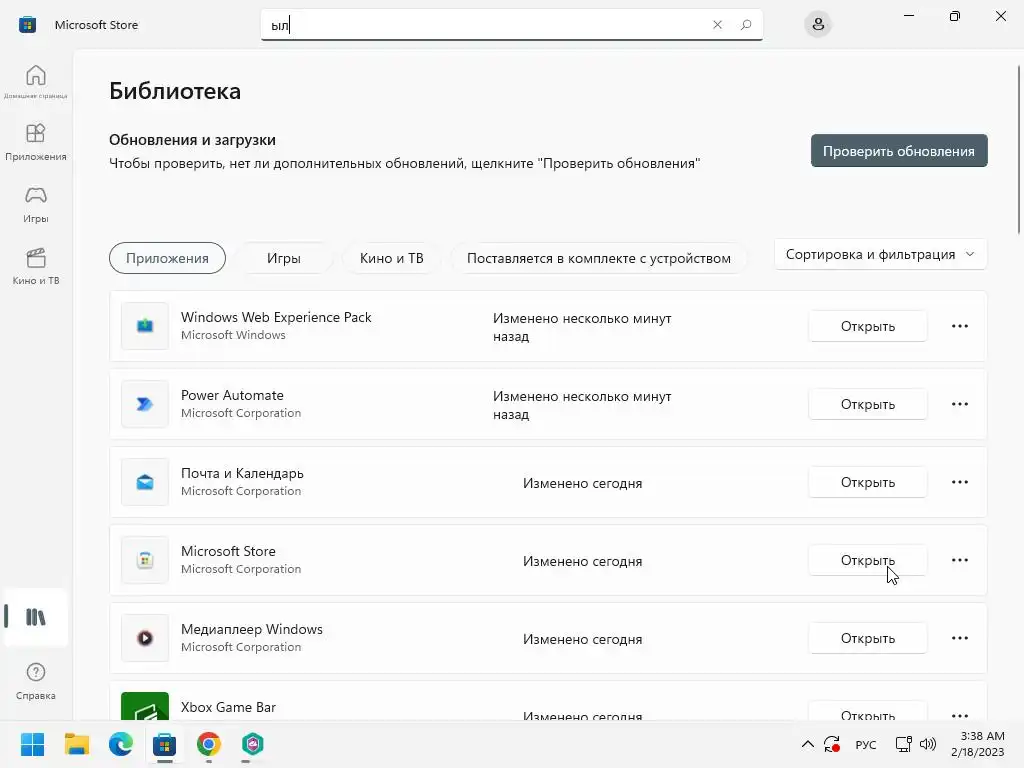The height and width of the screenshot is (768, 1024).
Task: Click the vertical scrollbar thumb
Action: [1019, 149]
